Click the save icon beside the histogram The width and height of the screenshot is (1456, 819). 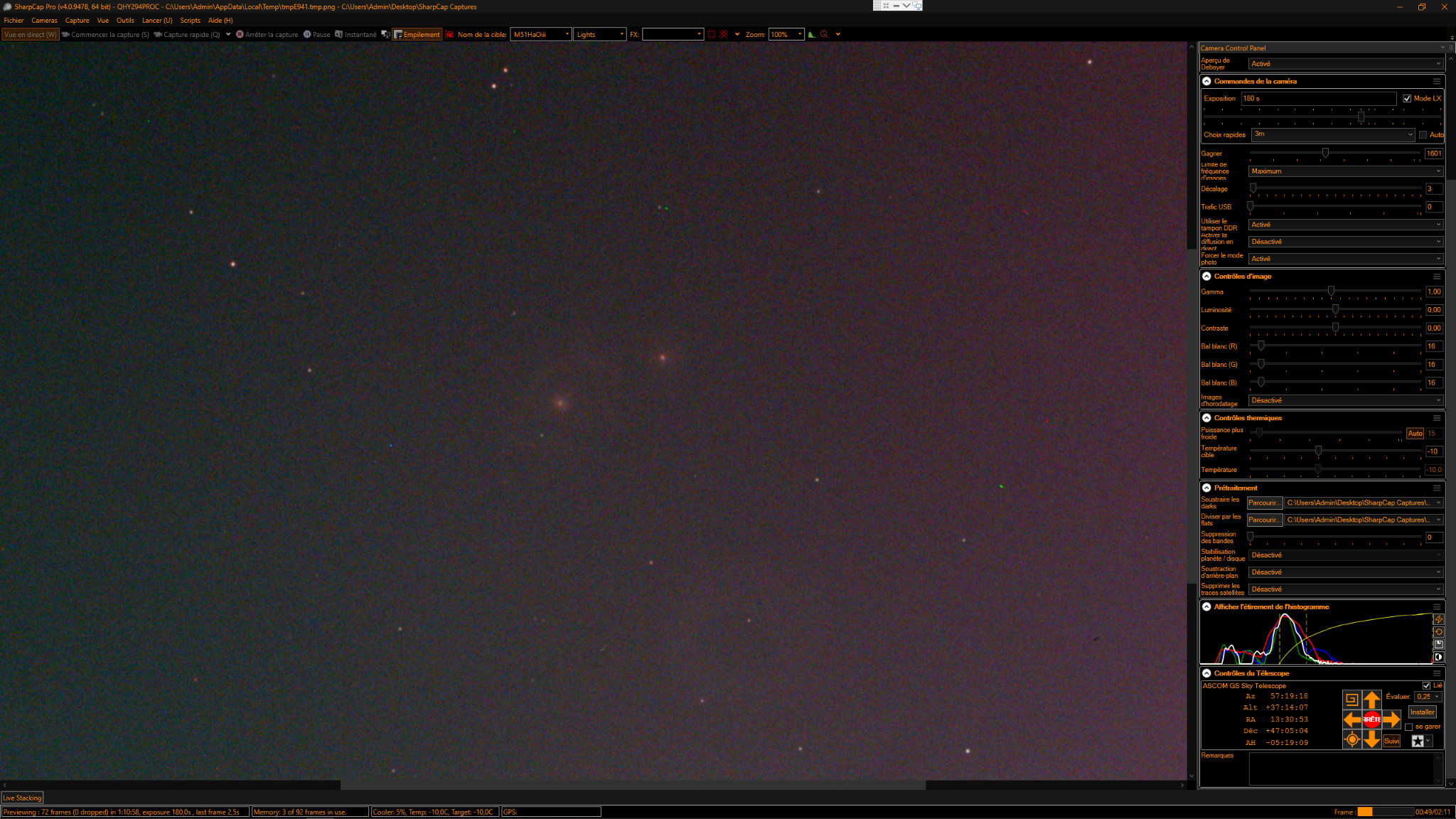[1439, 644]
